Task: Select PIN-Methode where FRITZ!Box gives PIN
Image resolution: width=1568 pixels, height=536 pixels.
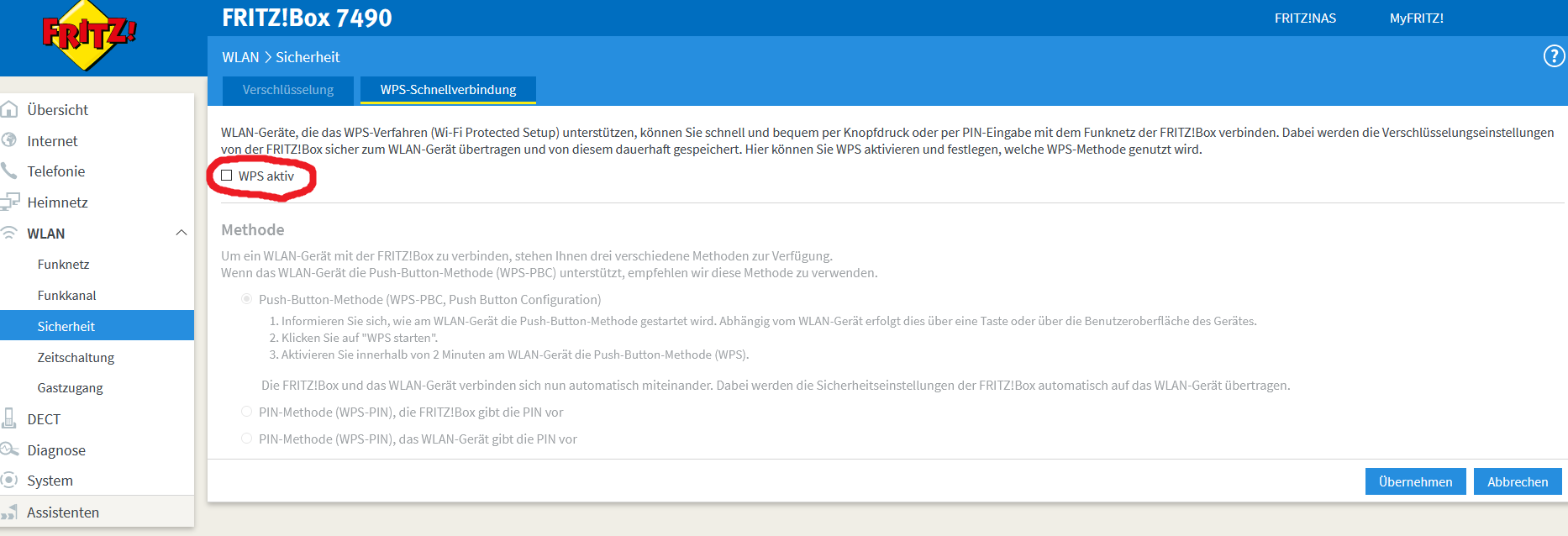Action: 247,412
